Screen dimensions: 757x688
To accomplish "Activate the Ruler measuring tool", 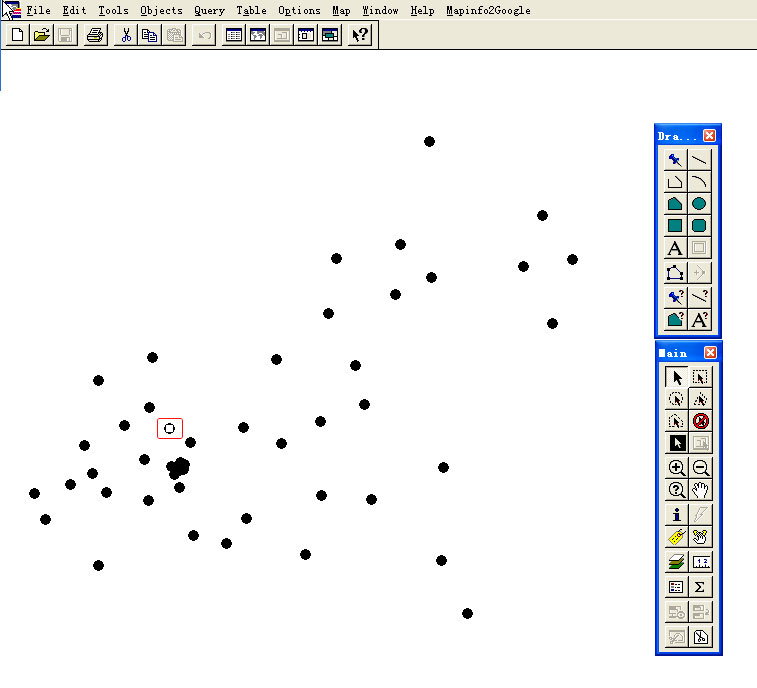I will click(x=700, y=562).
